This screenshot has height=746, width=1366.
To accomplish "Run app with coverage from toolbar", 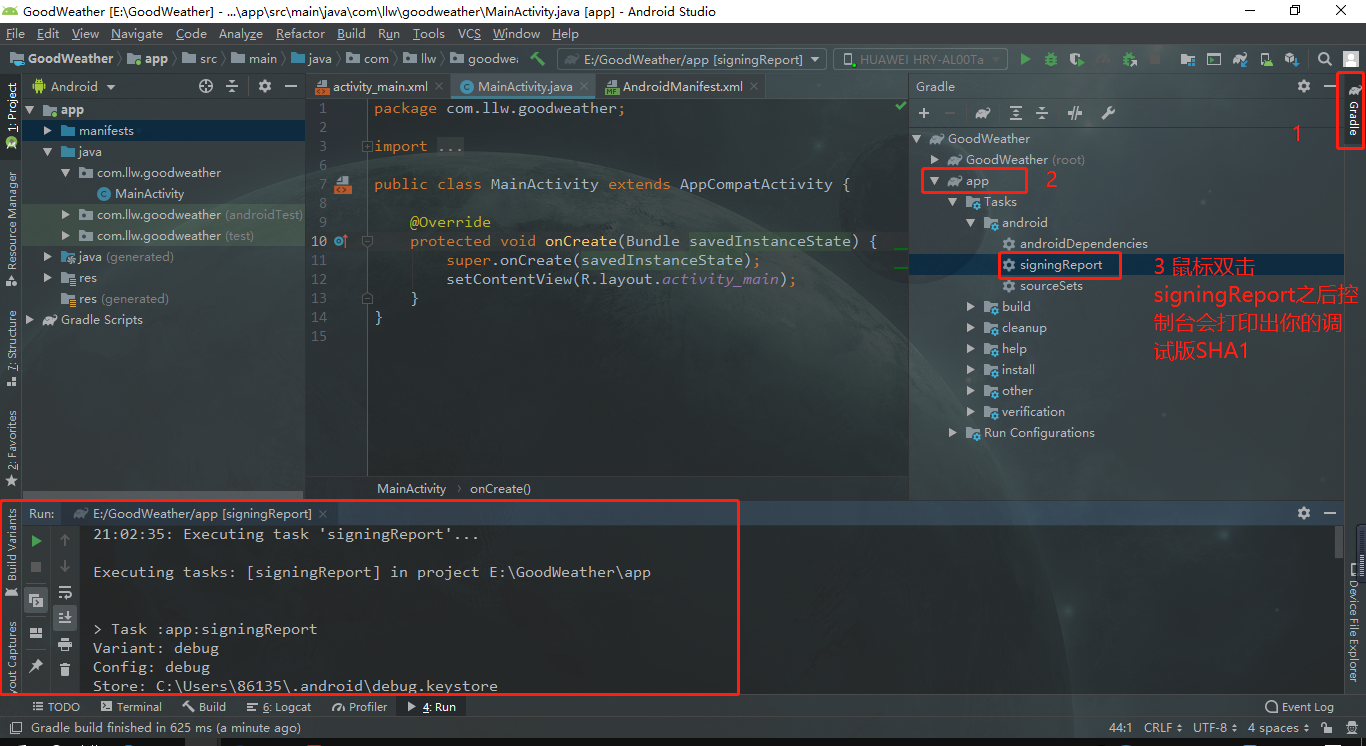I will click(1077, 59).
